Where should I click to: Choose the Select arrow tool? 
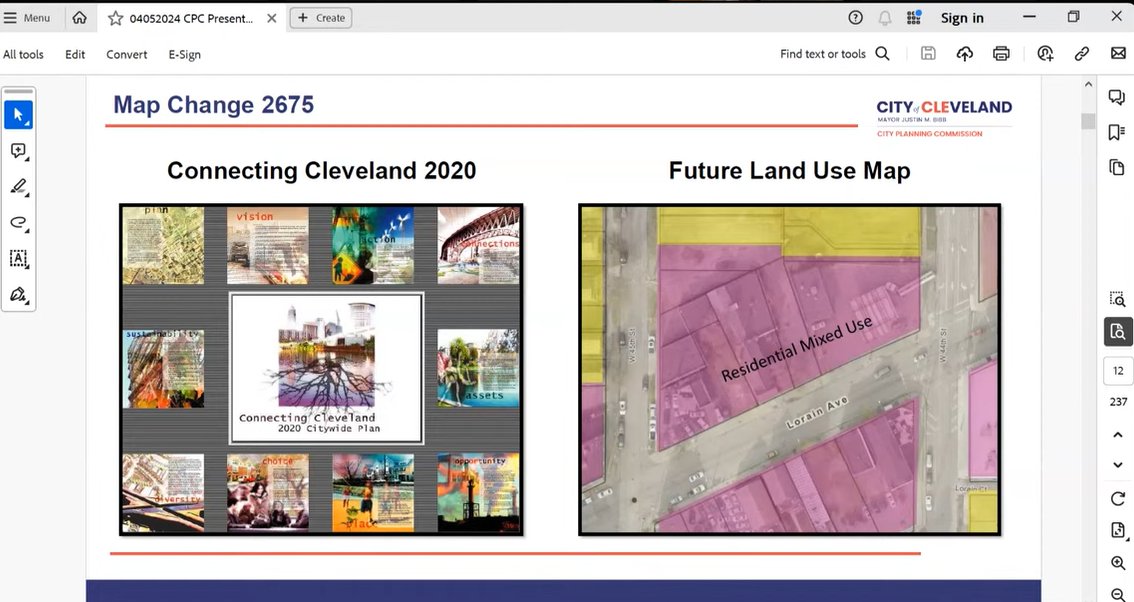(x=19, y=115)
